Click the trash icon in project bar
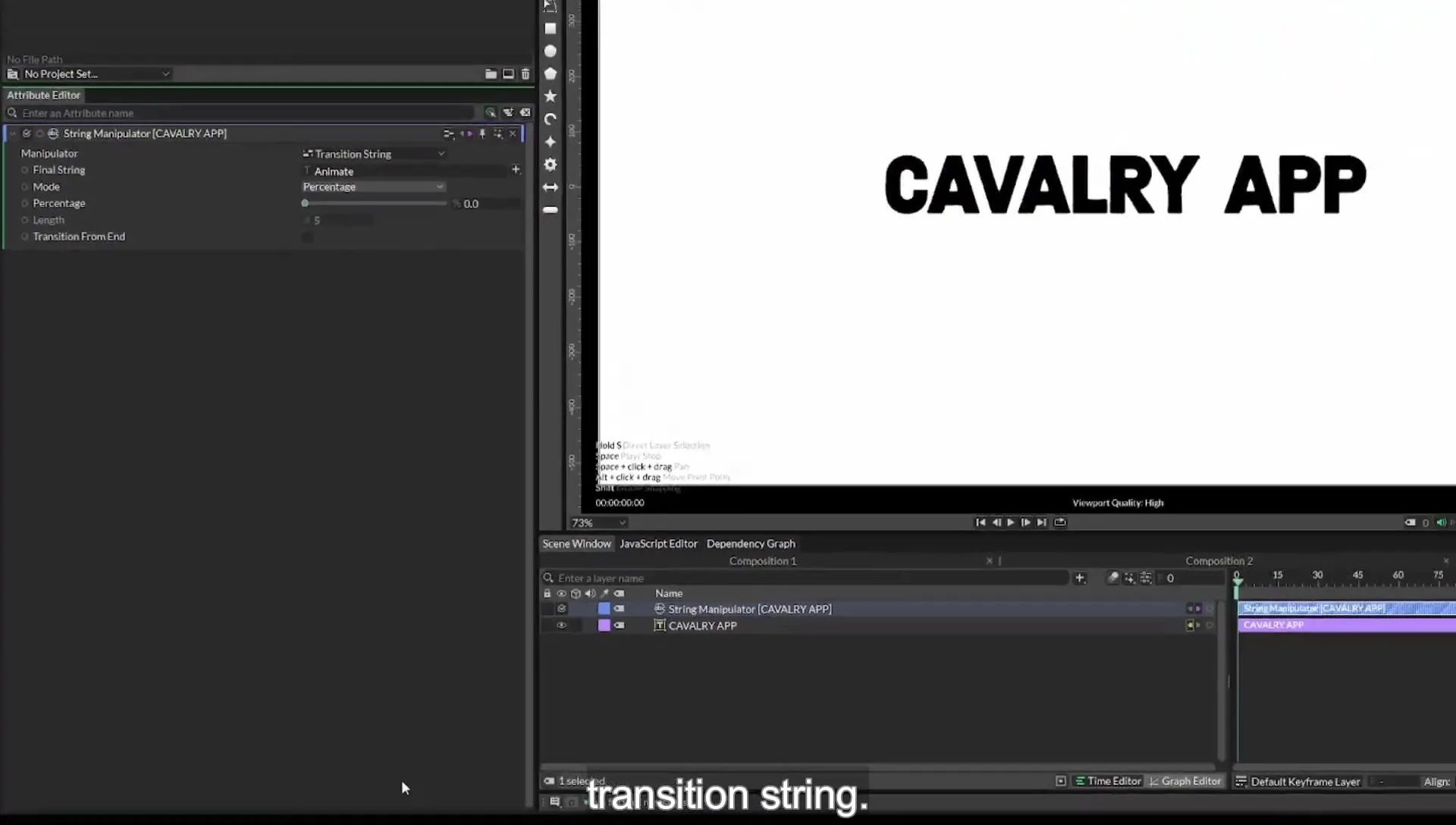1456x825 pixels. [x=526, y=74]
